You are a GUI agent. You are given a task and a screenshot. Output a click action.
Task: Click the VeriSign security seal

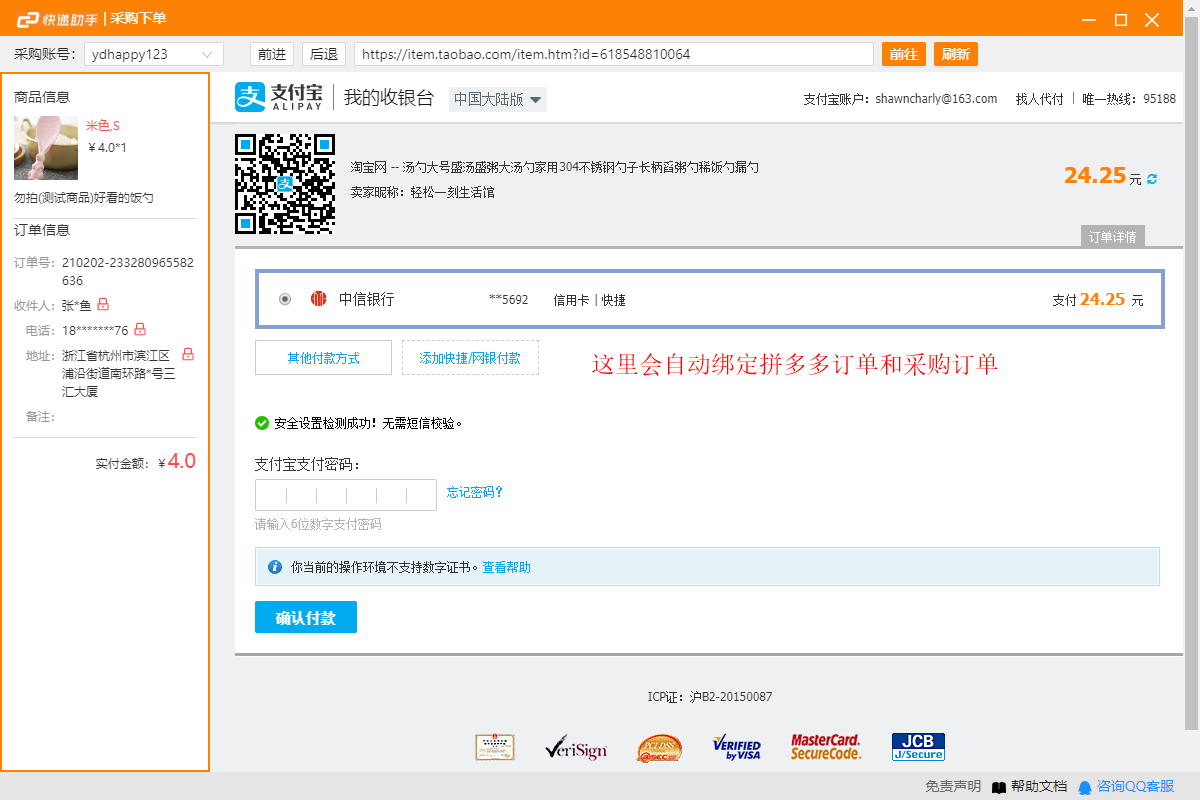[577, 747]
